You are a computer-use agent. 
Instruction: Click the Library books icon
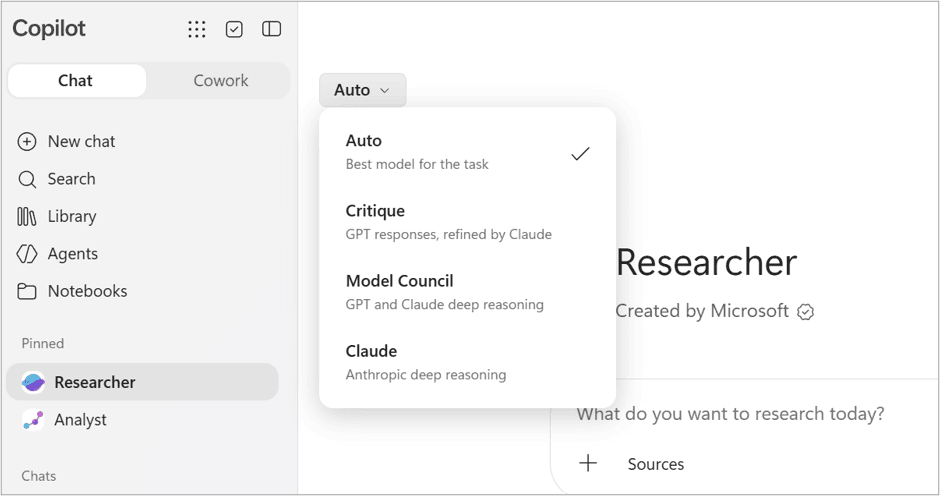pyautogui.click(x=26, y=217)
